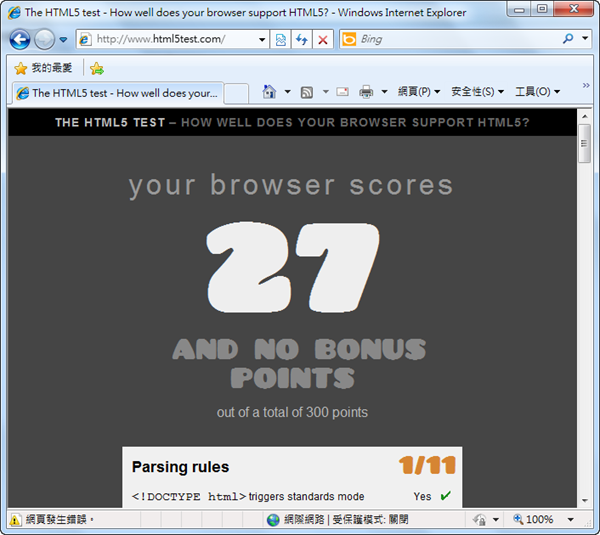Viewport: 600px width, 535px height.
Task: Click the green checkmark next to Yes
Action: [x=445, y=496]
